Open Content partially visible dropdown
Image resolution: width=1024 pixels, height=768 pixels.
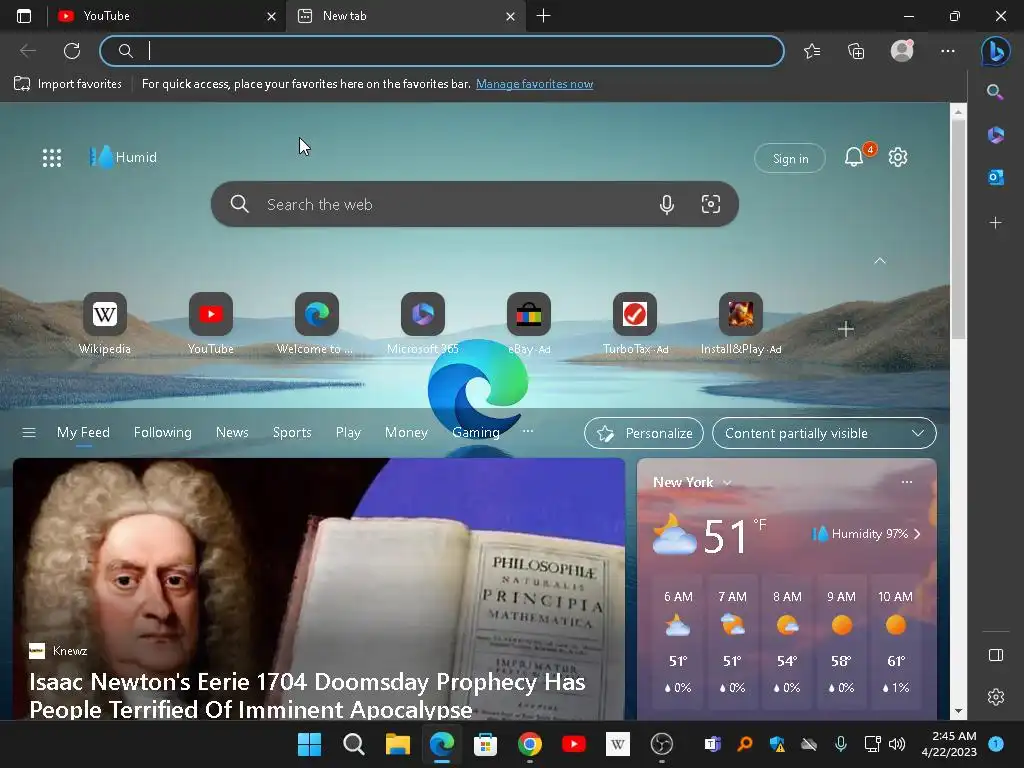pyautogui.click(x=824, y=433)
